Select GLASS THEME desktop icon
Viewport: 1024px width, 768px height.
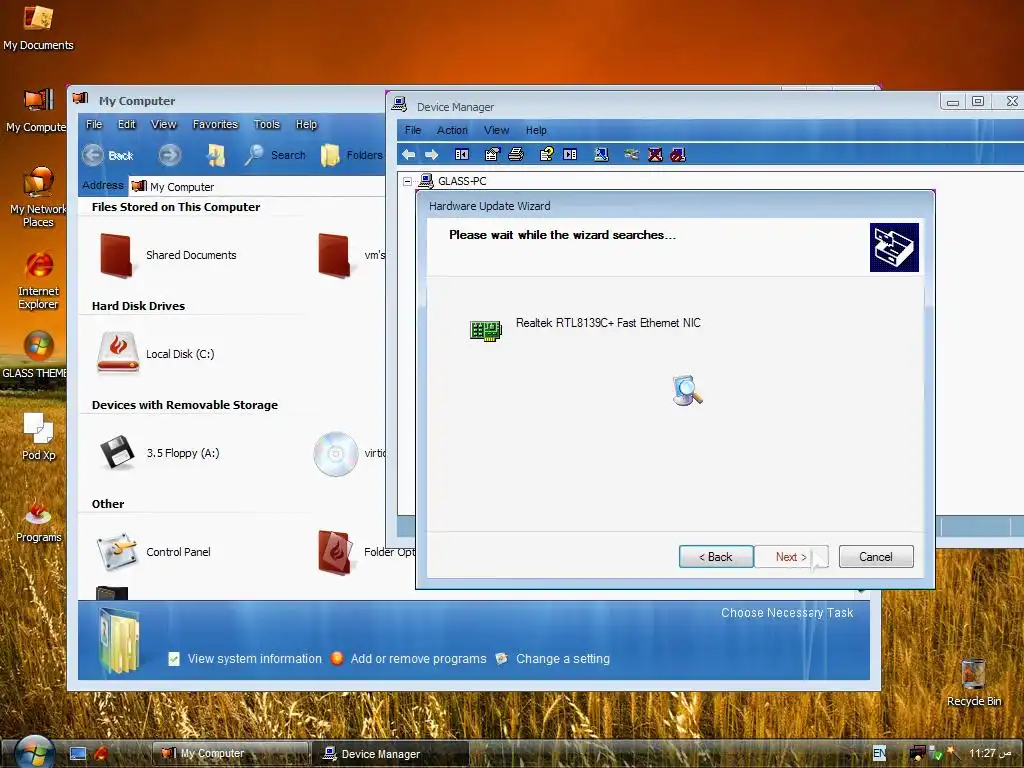coord(35,356)
